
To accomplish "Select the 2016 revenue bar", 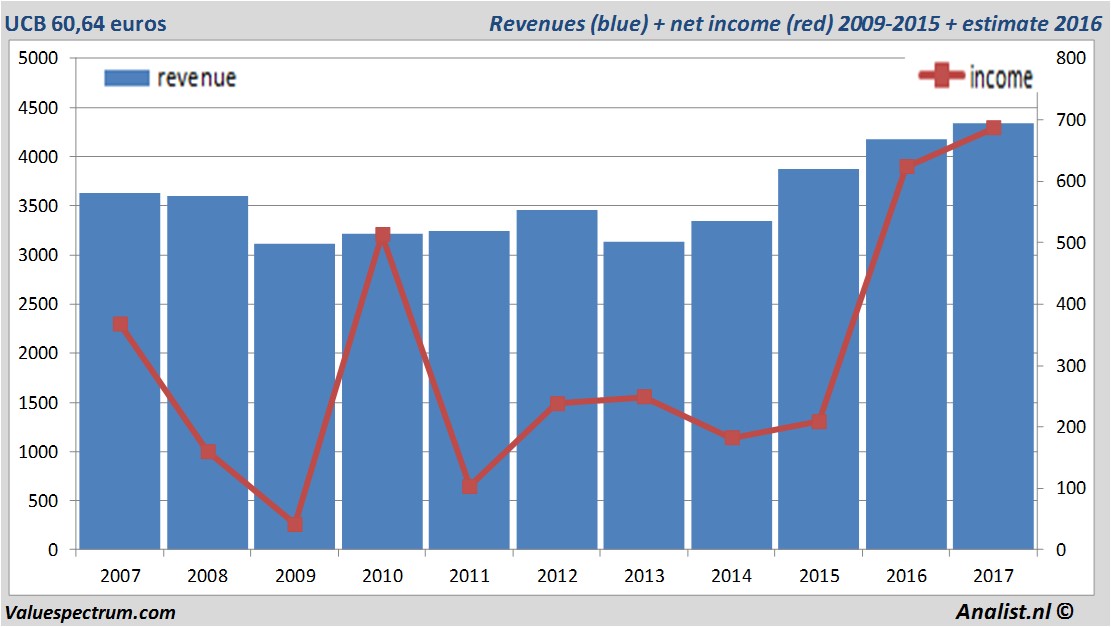I will tap(906, 344).
